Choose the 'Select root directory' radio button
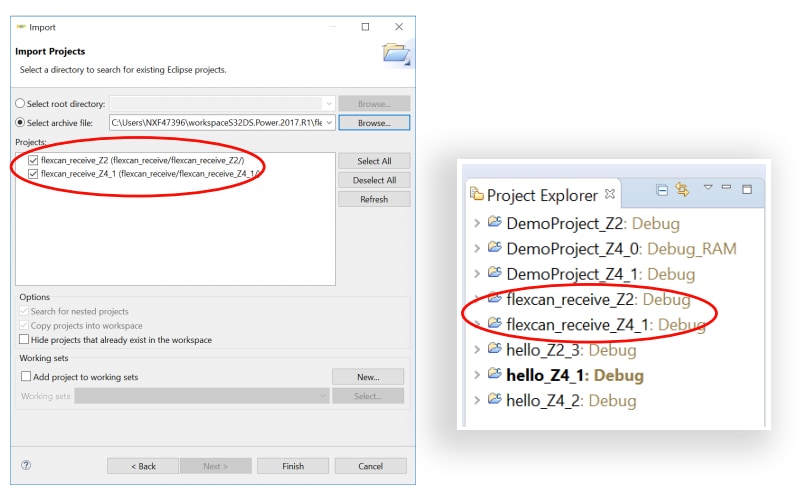Viewport: 800px width, 491px height. click(21, 104)
